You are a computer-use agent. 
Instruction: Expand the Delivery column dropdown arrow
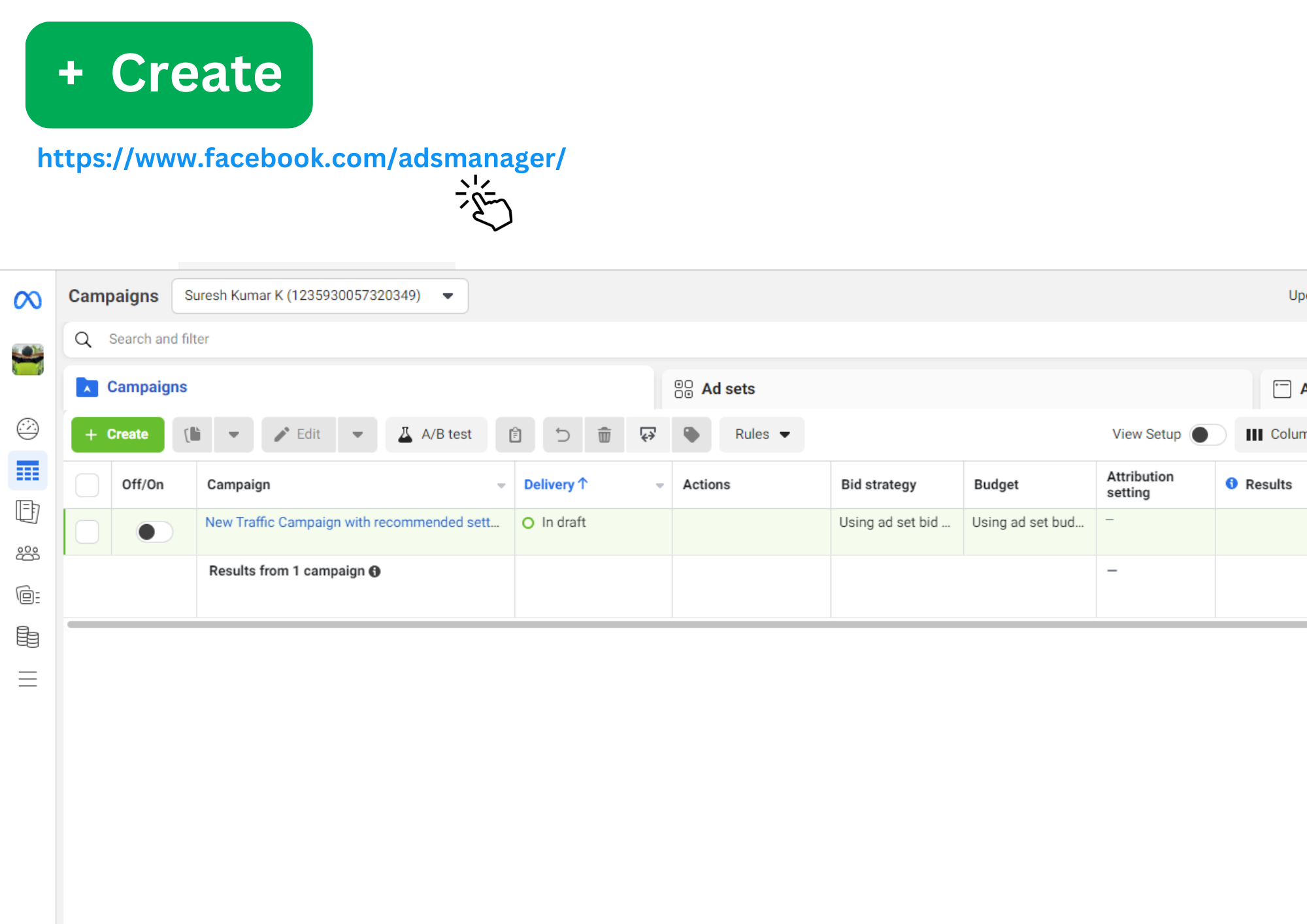tap(659, 486)
